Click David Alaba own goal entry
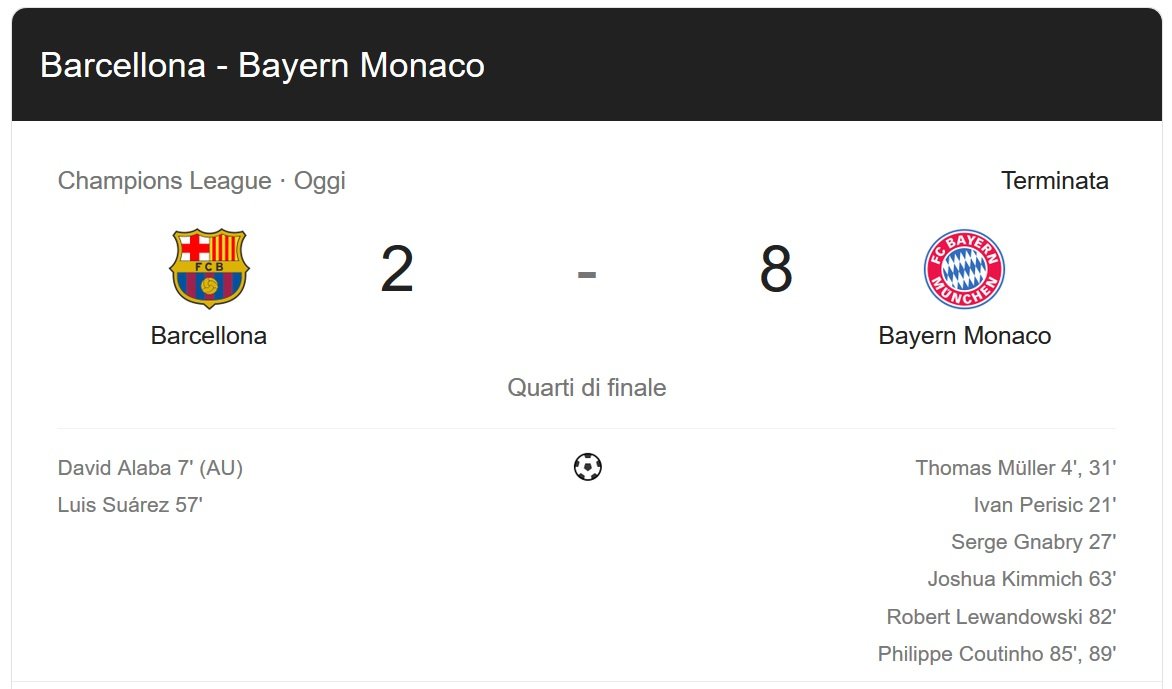This screenshot has width=1172, height=689. point(150,468)
